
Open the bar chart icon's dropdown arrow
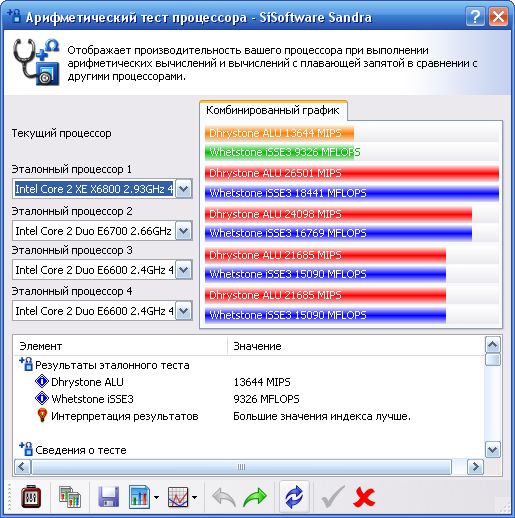click(x=156, y=497)
